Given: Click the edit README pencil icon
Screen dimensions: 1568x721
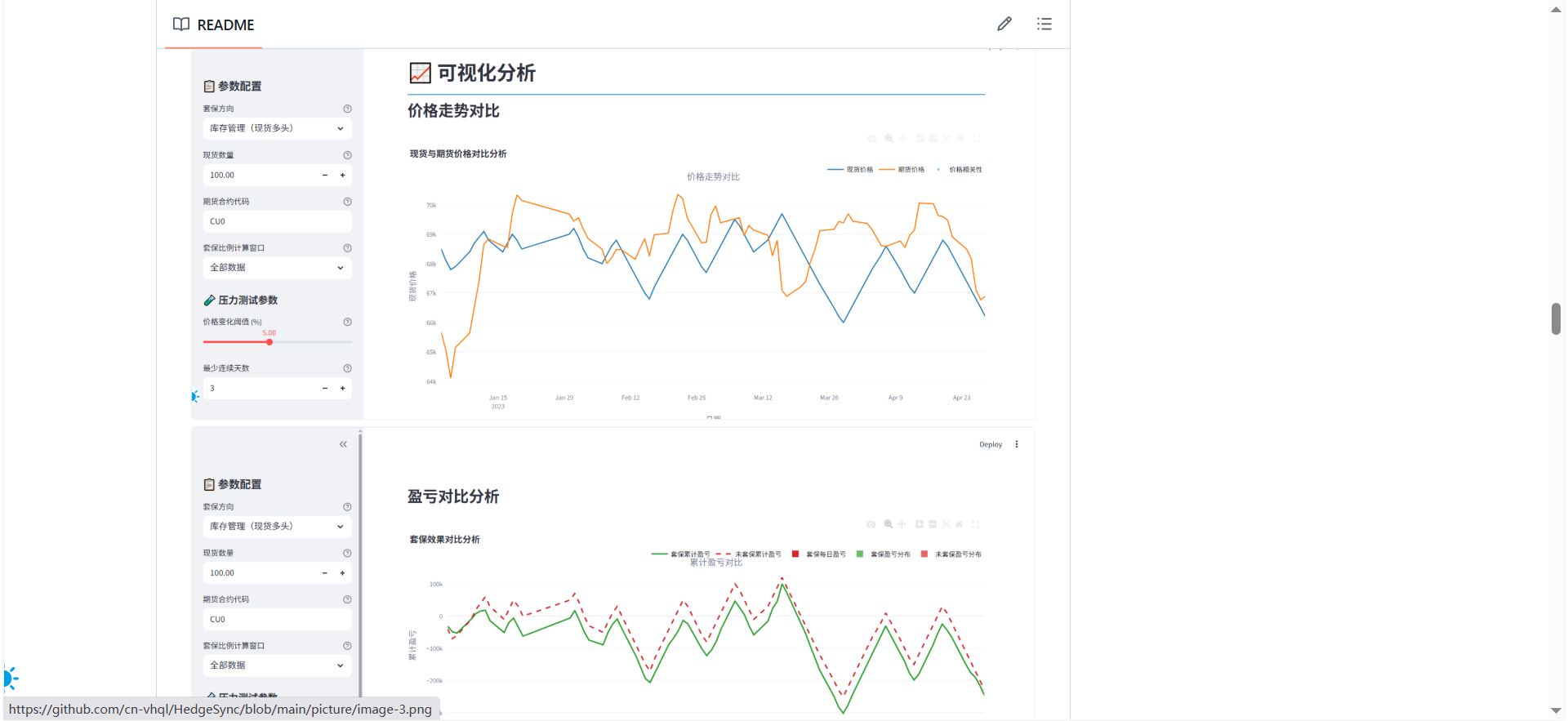Looking at the screenshot, I should click(x=1004, y=24).
